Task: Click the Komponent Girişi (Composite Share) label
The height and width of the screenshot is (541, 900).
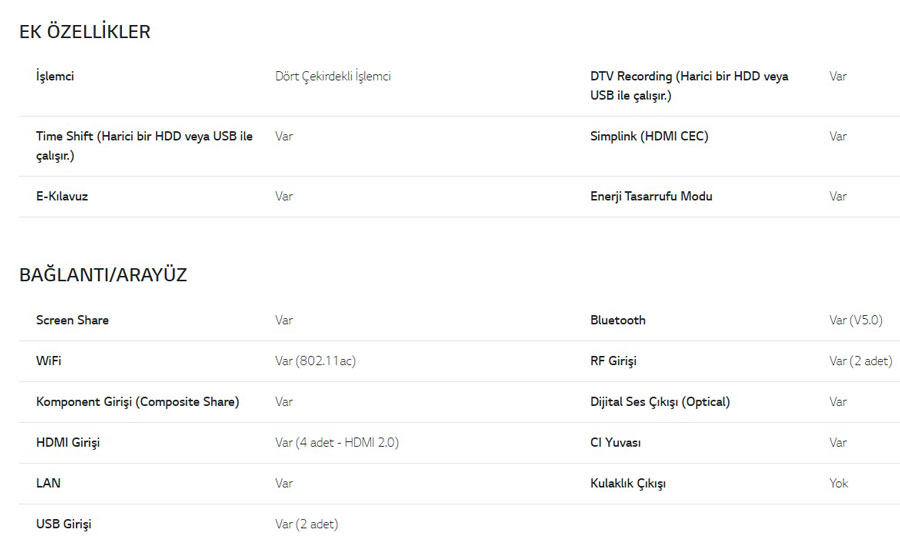Action: point(138,402)
